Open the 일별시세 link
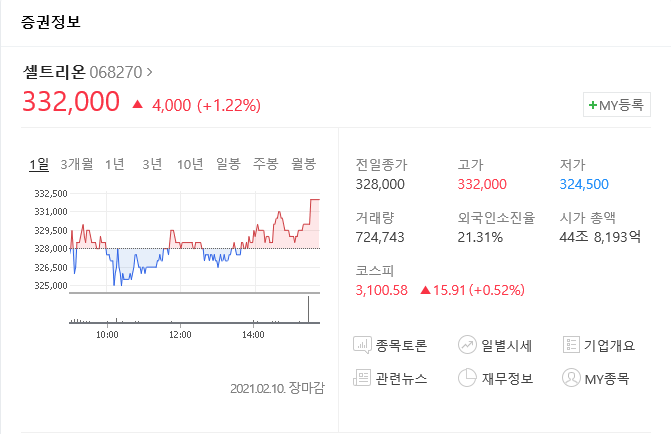Image resolution: width=671 pixels, height=434 pixels. (507, 345)
